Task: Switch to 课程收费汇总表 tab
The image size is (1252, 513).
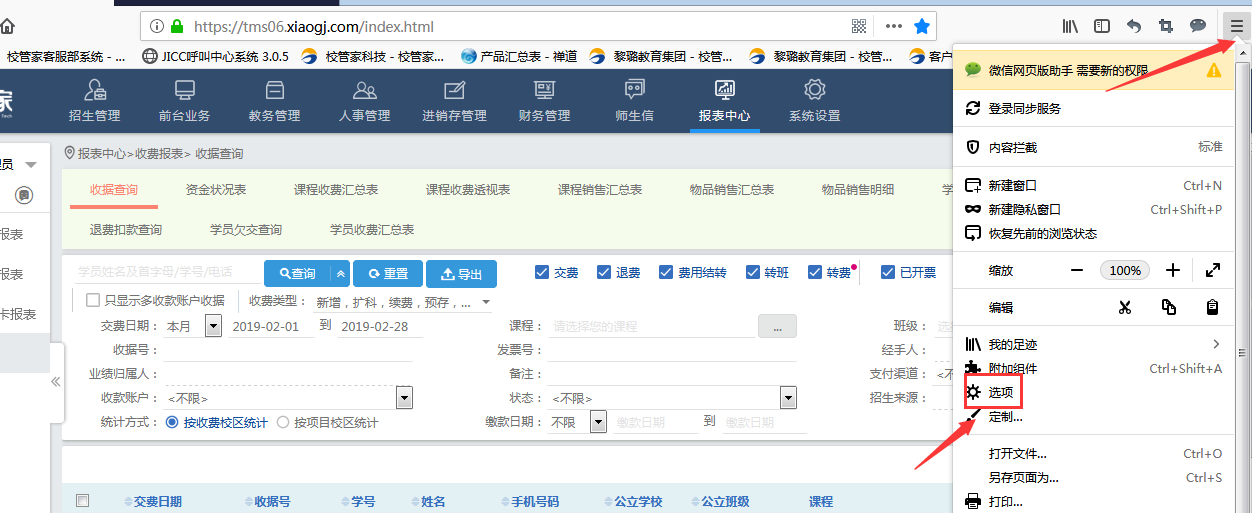Action: tap(336, 190)
